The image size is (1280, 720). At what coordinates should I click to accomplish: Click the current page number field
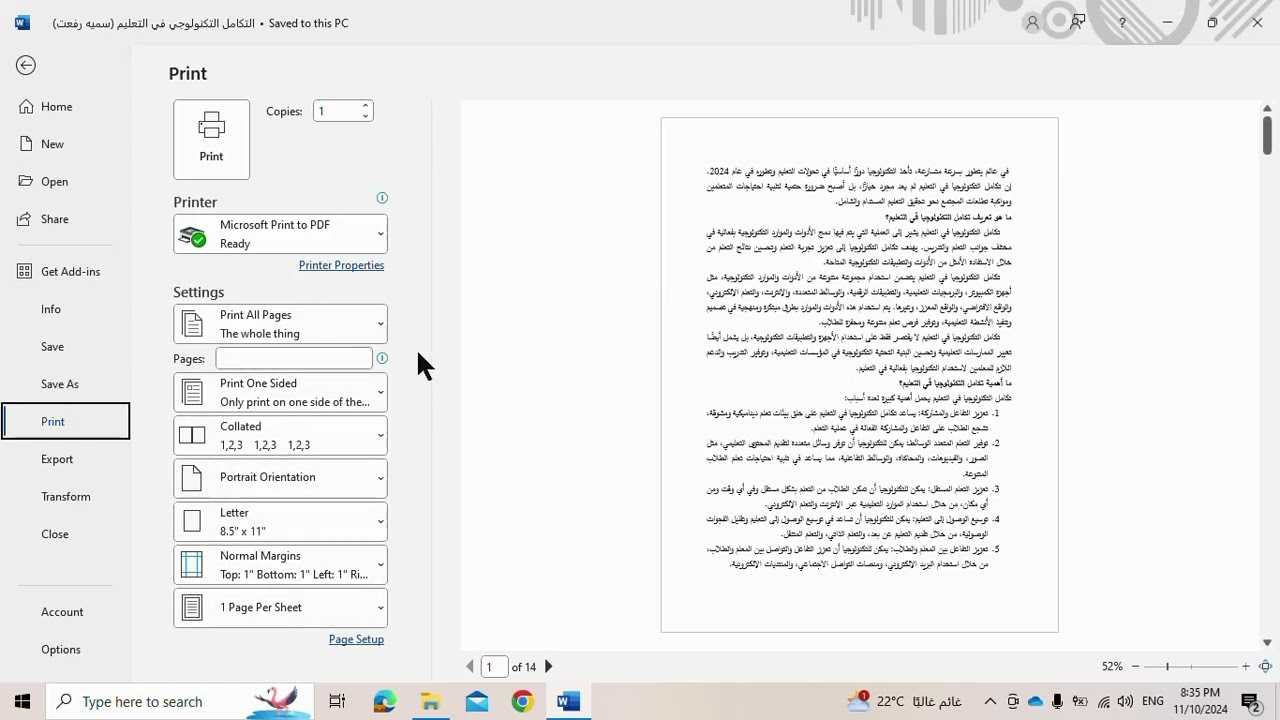tap(494, 666)
